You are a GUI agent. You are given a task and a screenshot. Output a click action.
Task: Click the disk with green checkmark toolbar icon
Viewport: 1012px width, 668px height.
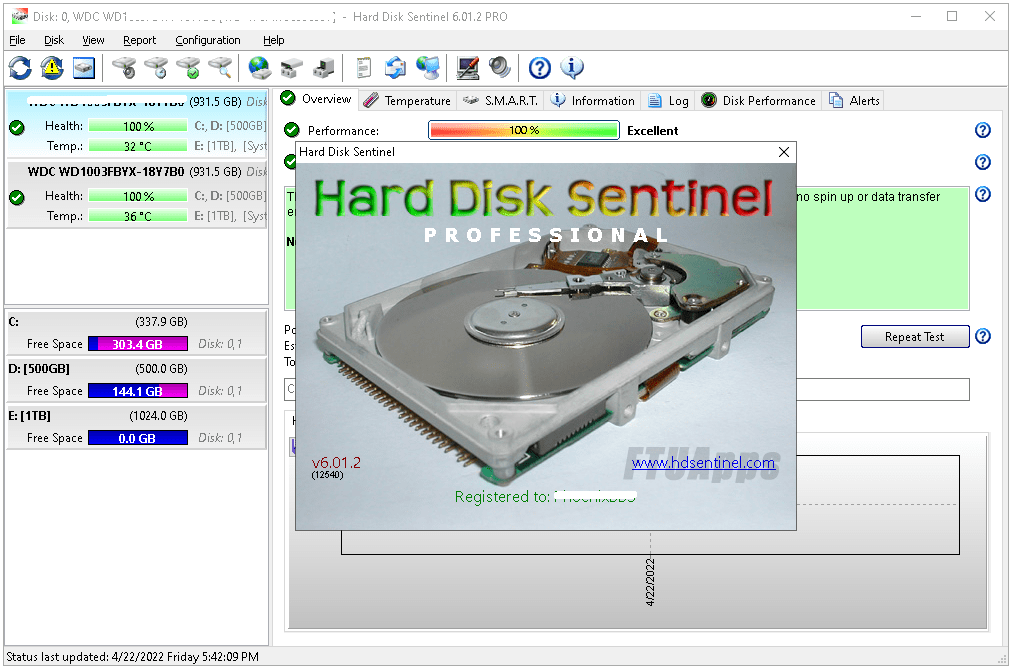point(188,67)
